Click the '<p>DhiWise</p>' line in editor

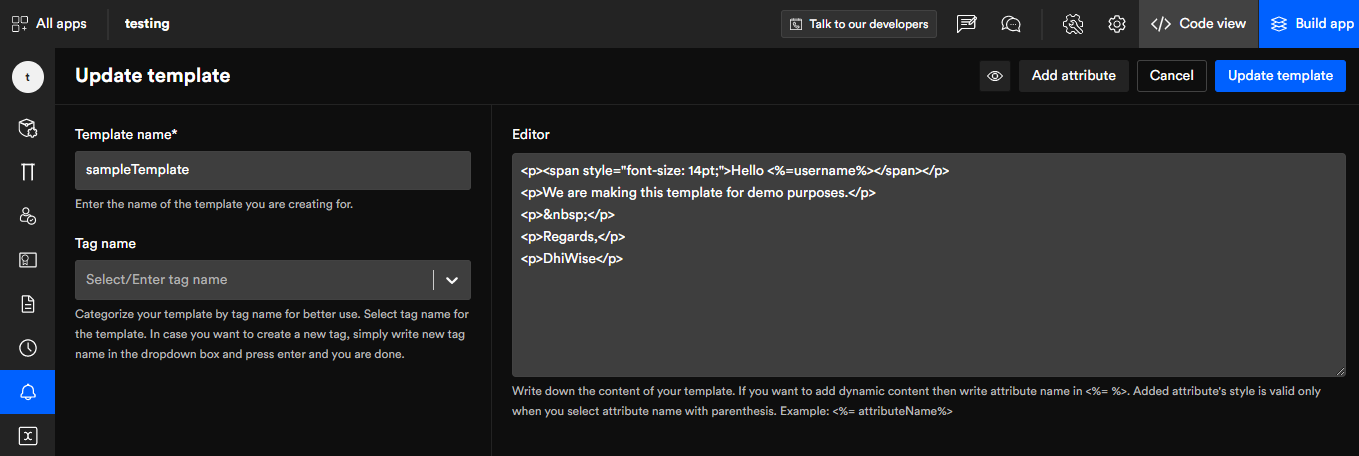[x=572, y=258]
